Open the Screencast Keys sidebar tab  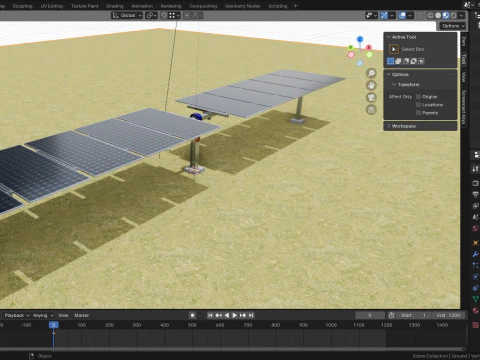click(x=464, y=107)
